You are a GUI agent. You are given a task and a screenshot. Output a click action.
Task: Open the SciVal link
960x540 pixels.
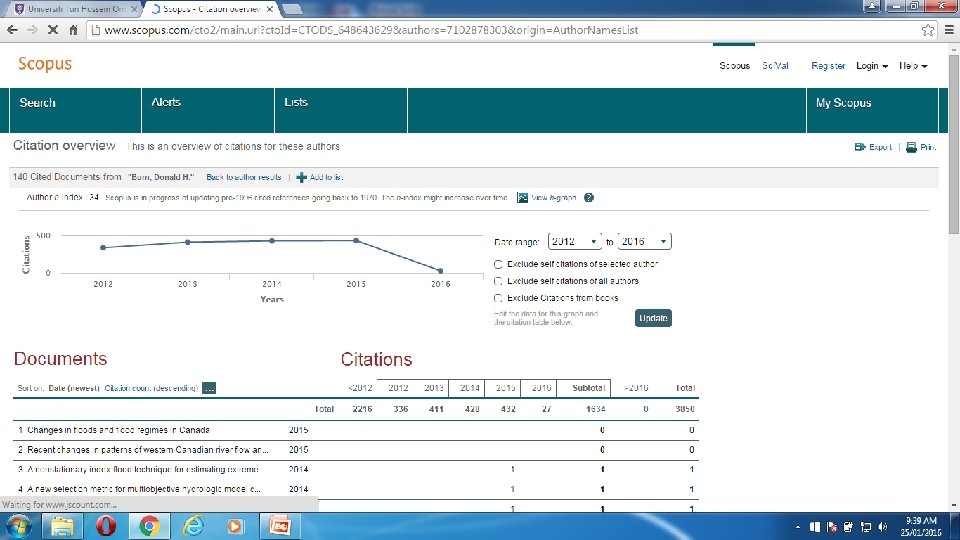click(774, 66)
